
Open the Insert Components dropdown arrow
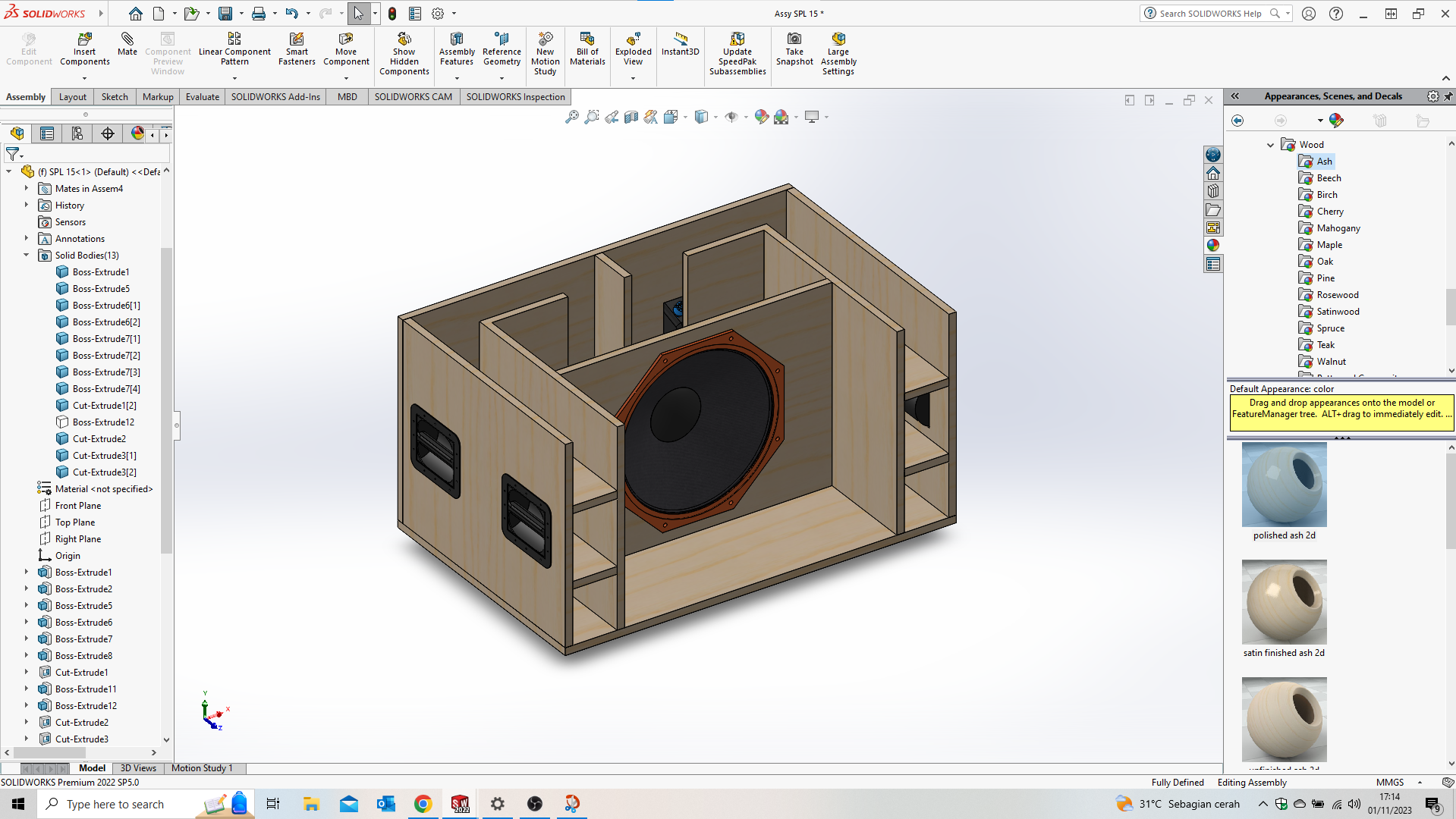tap(84, 78)
